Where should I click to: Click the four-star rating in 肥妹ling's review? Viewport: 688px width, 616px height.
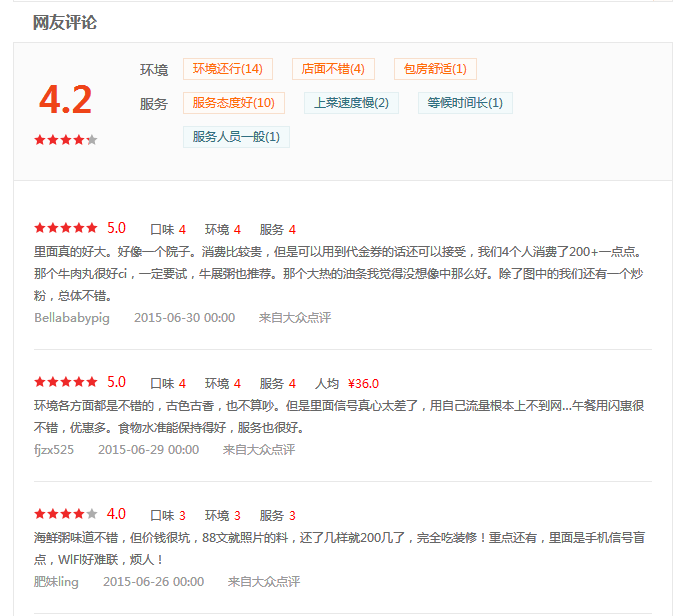click(x=65, y=514)
